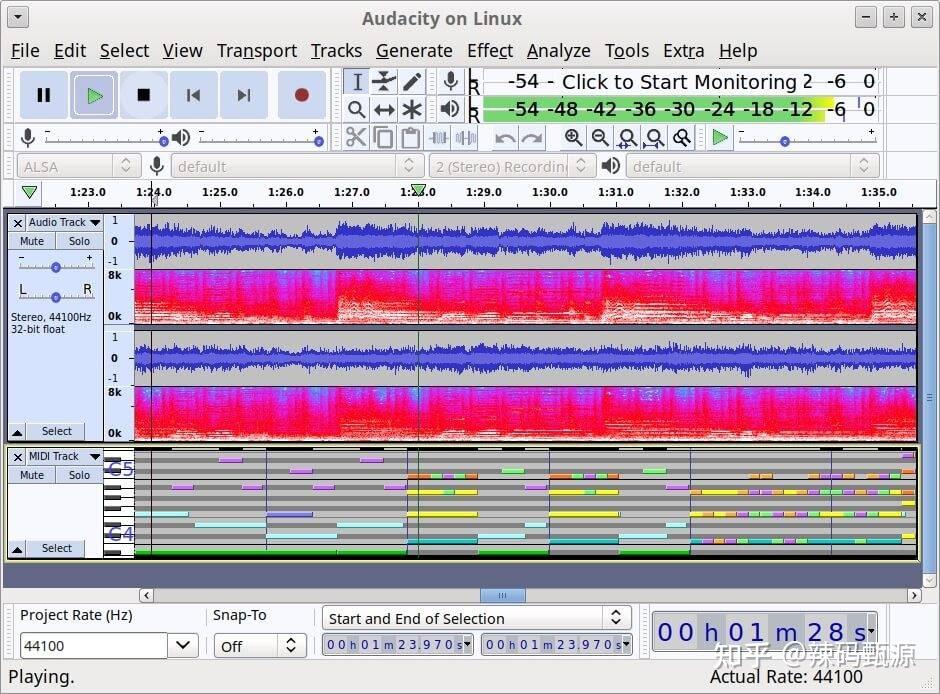Open the Project Rate dropdown
The height and width of the screenshot is (694, 940).
click(x=182, y=647)
